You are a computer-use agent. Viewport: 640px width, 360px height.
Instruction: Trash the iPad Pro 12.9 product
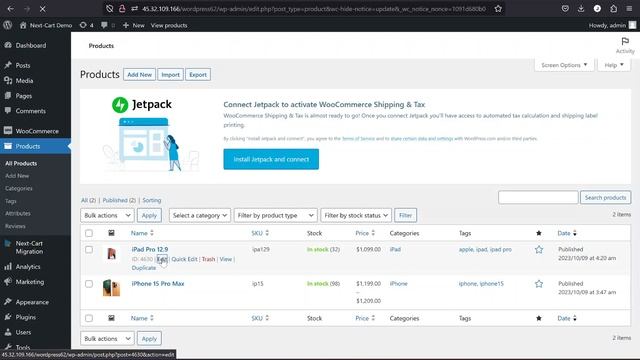click(x=208, y=259)
